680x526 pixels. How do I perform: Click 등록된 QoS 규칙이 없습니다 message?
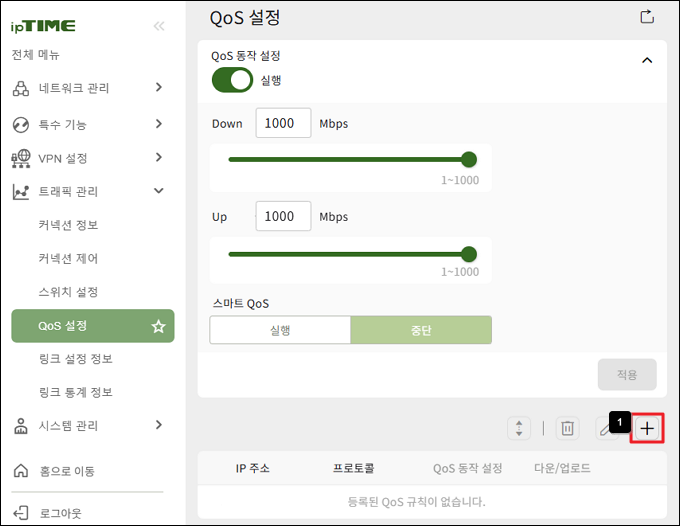pos(416,502)
